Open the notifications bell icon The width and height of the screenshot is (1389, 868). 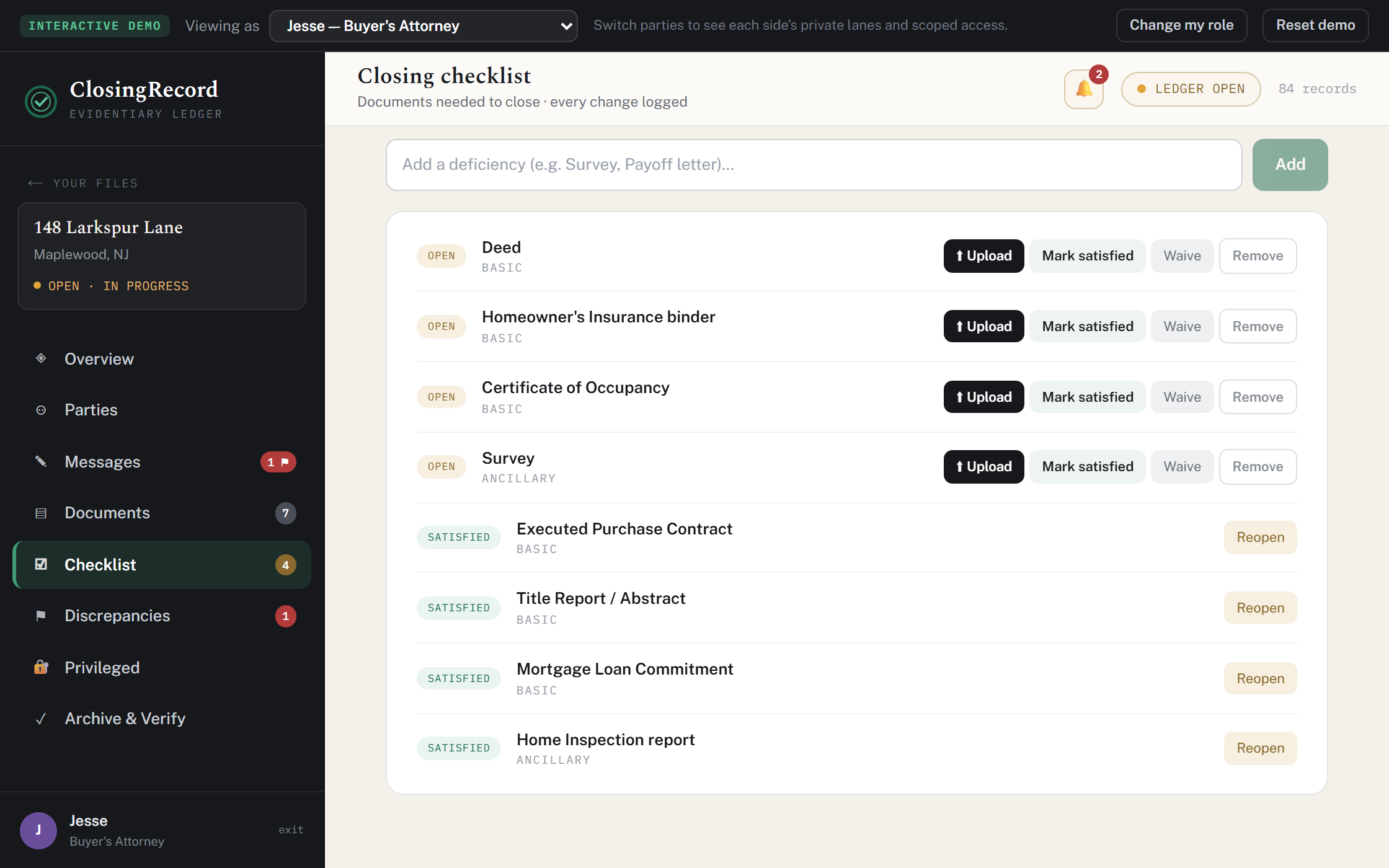[1084, 89]
